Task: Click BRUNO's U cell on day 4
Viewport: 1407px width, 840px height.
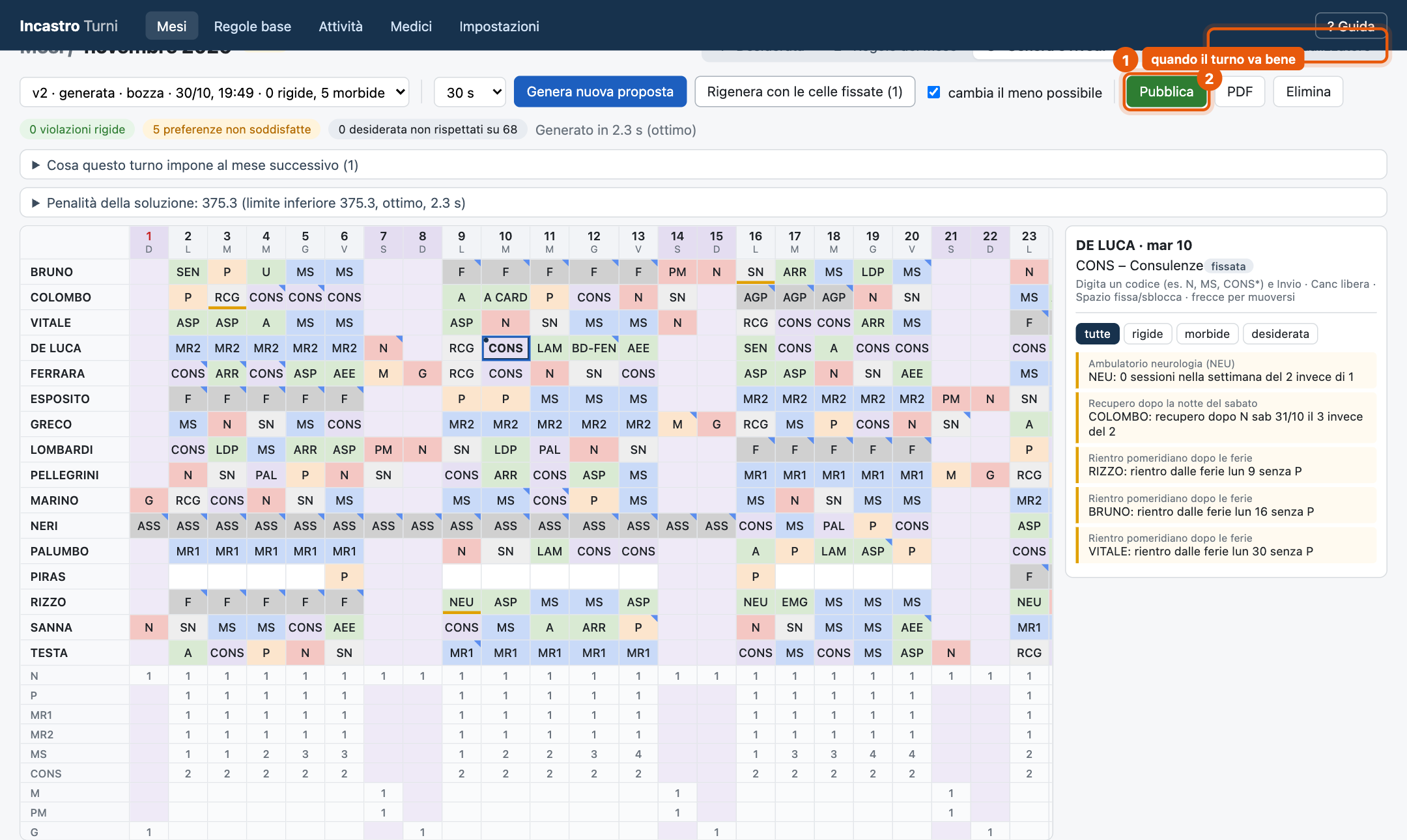Action: (266, 272)
